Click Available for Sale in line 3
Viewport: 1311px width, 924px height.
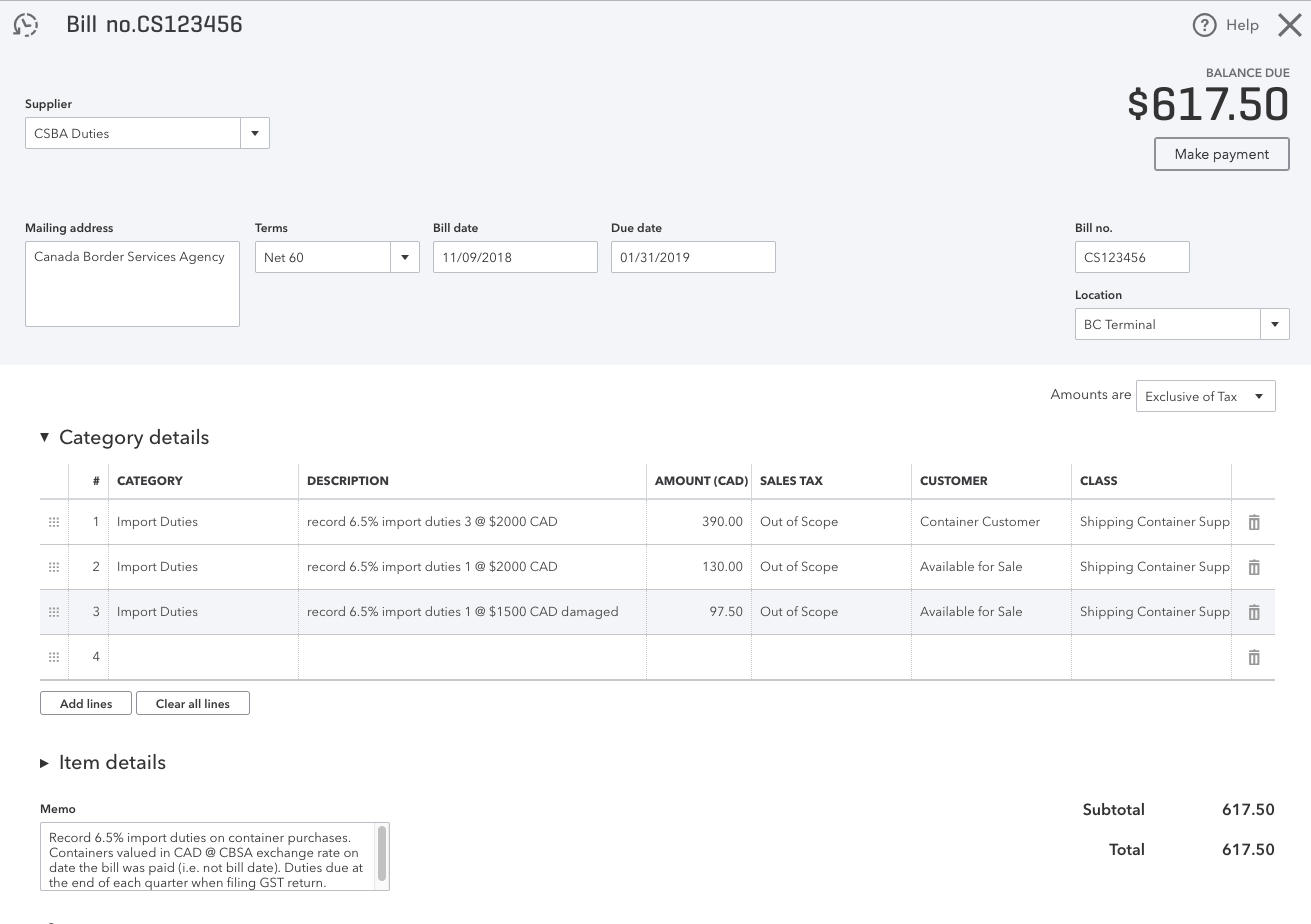[971, 612]
